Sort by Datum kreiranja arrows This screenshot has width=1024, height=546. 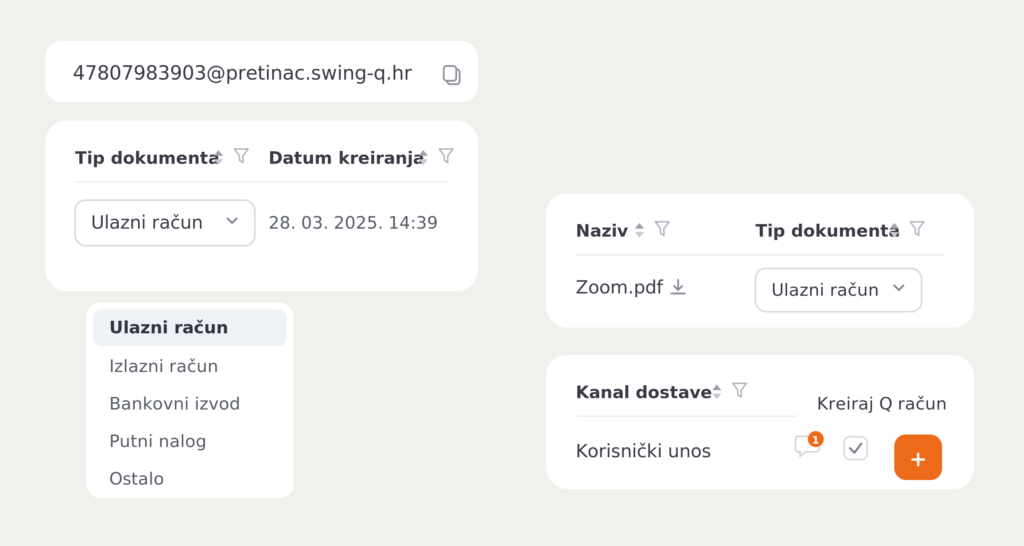[x=423, y=157]
